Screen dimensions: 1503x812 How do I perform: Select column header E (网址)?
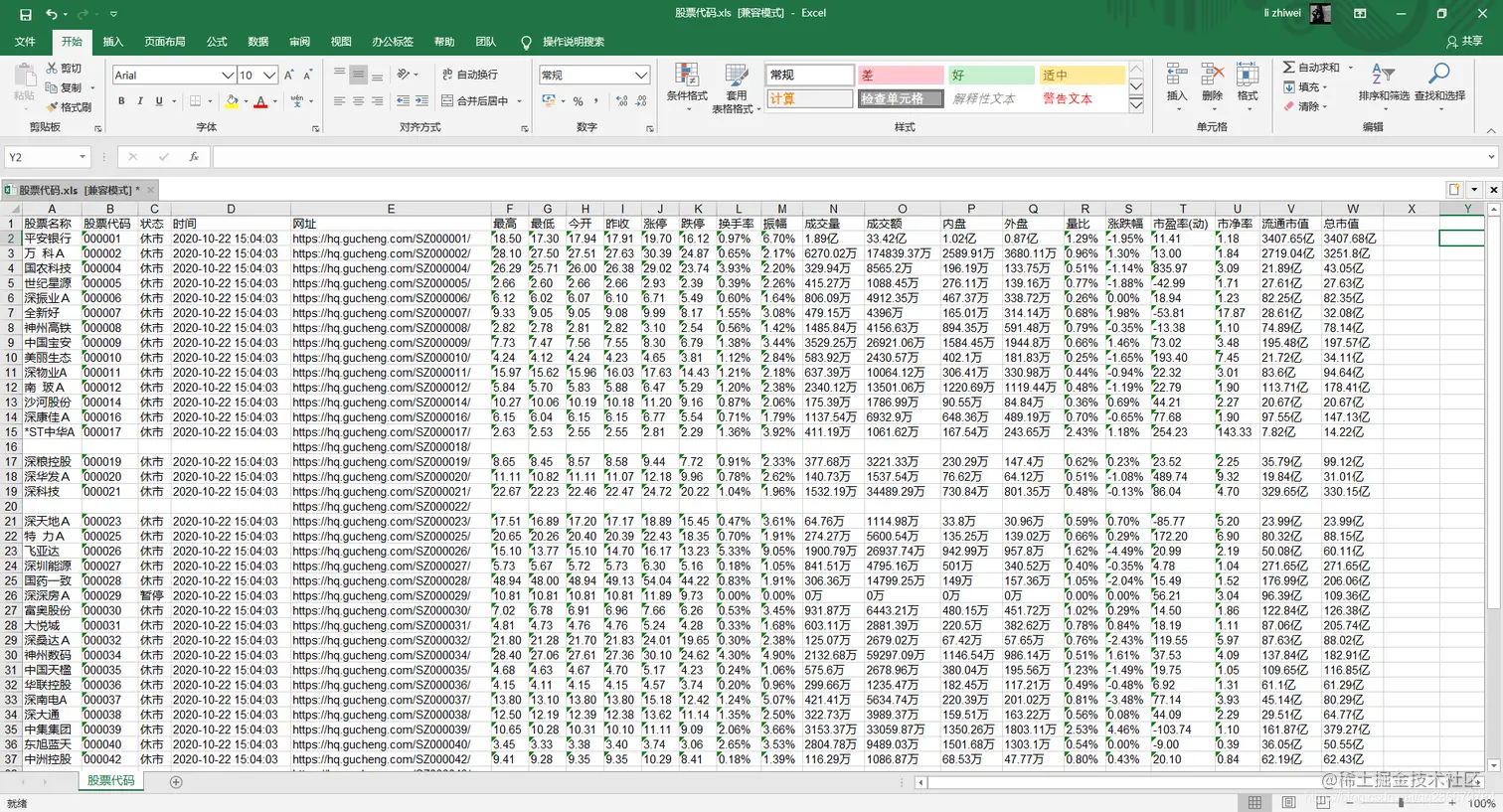391,209
